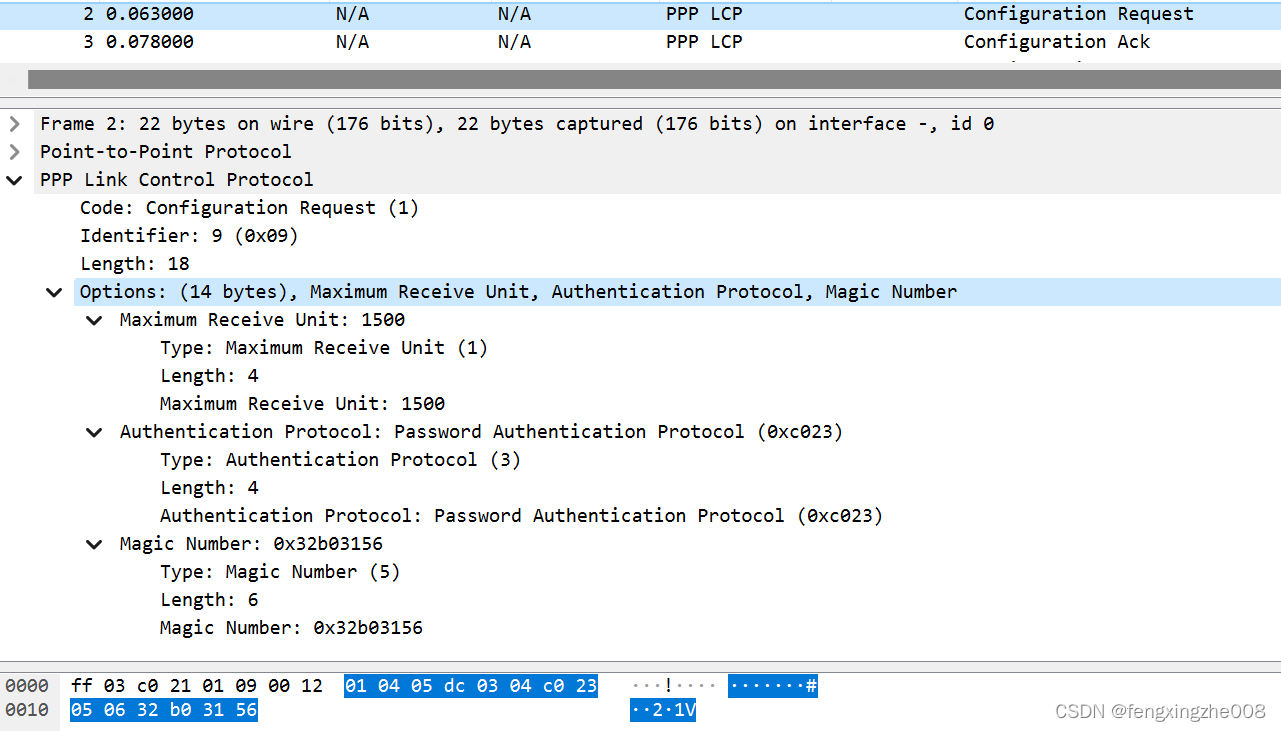Select the Length: 18 field
The image size is (1281, 731).
(x=135, y=264)
